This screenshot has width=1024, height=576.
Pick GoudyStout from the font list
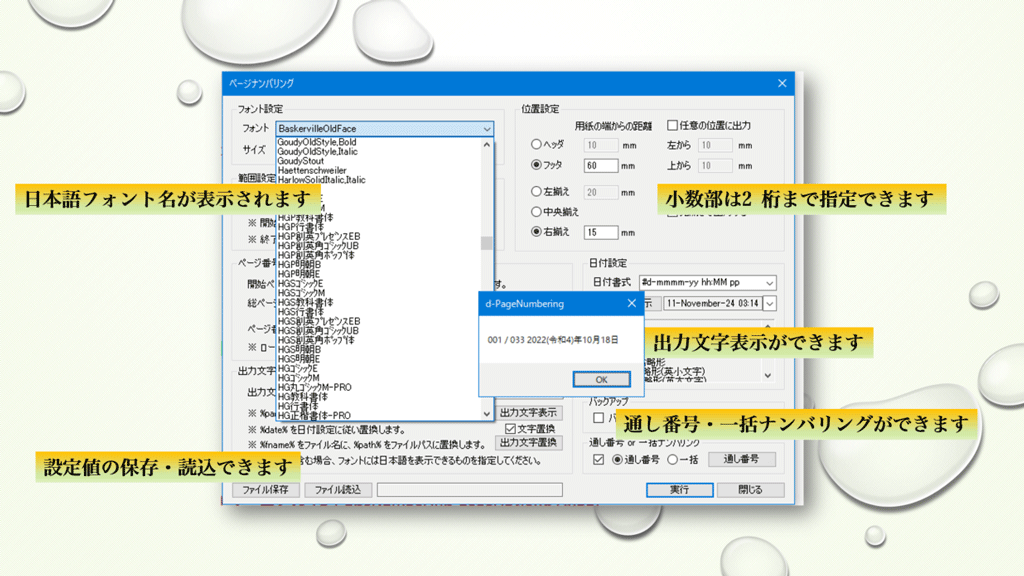[301, 161]
